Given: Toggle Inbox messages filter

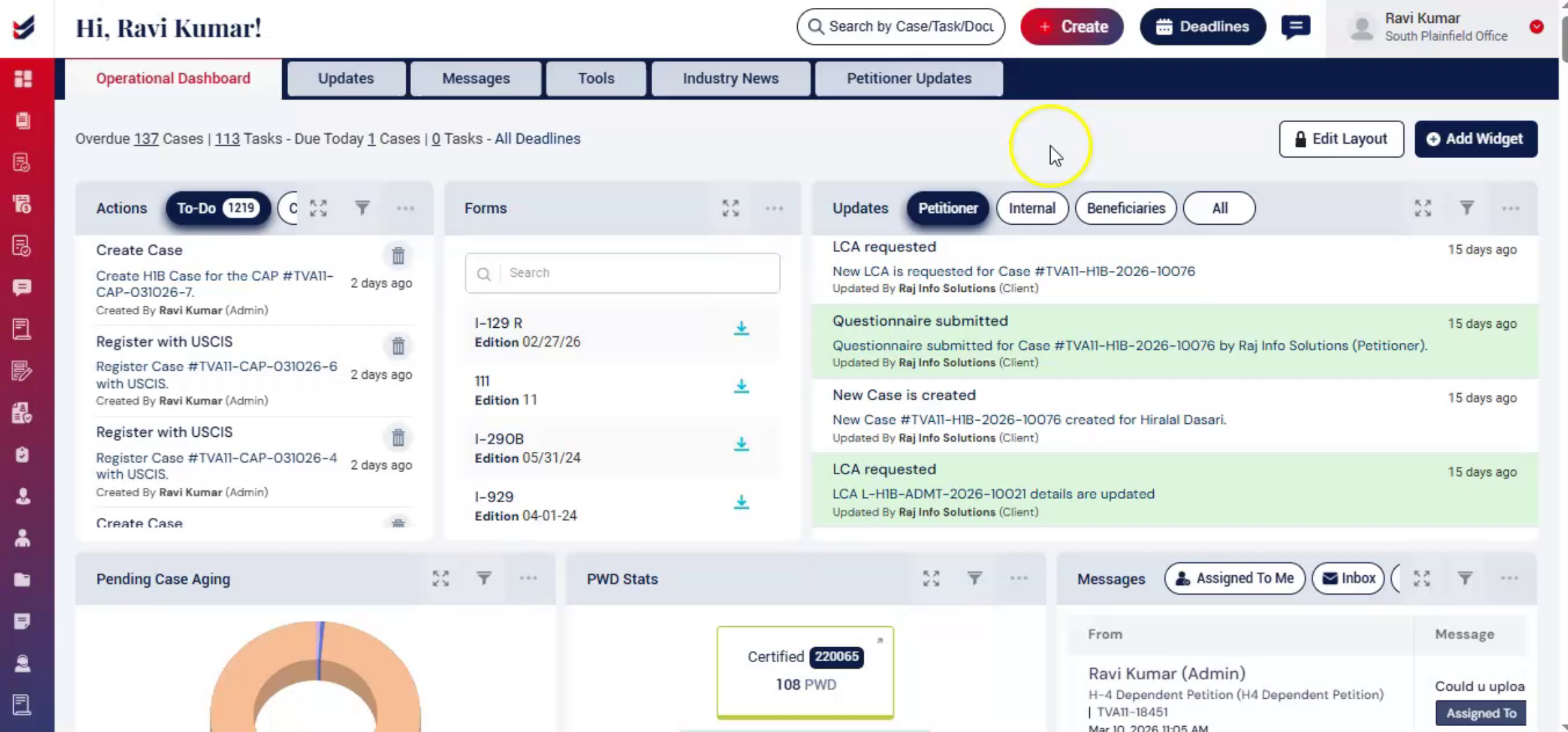Looking at the screenshot, I should 1348,579.
